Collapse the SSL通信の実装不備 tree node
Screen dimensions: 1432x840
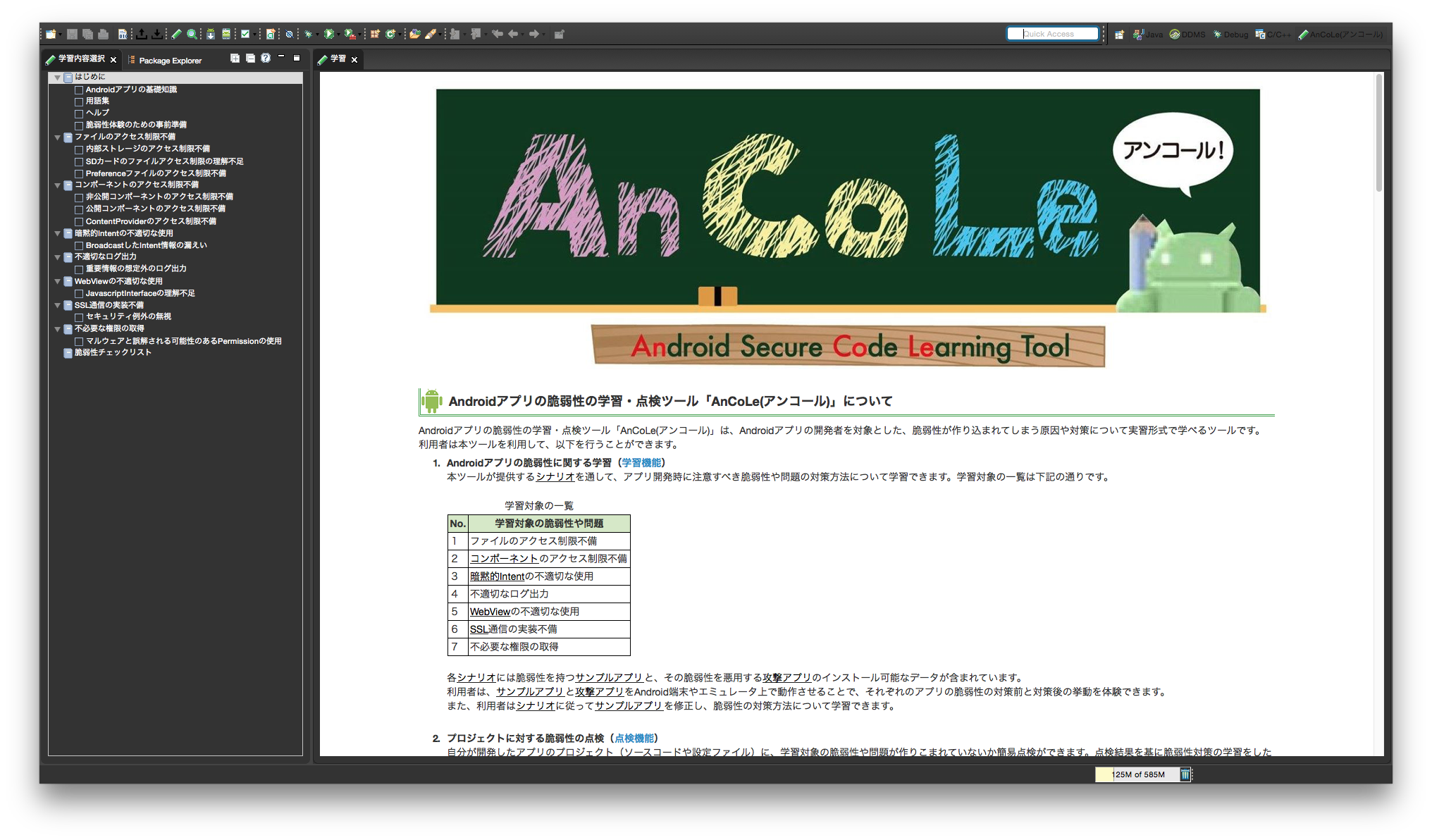coord(58,305)
